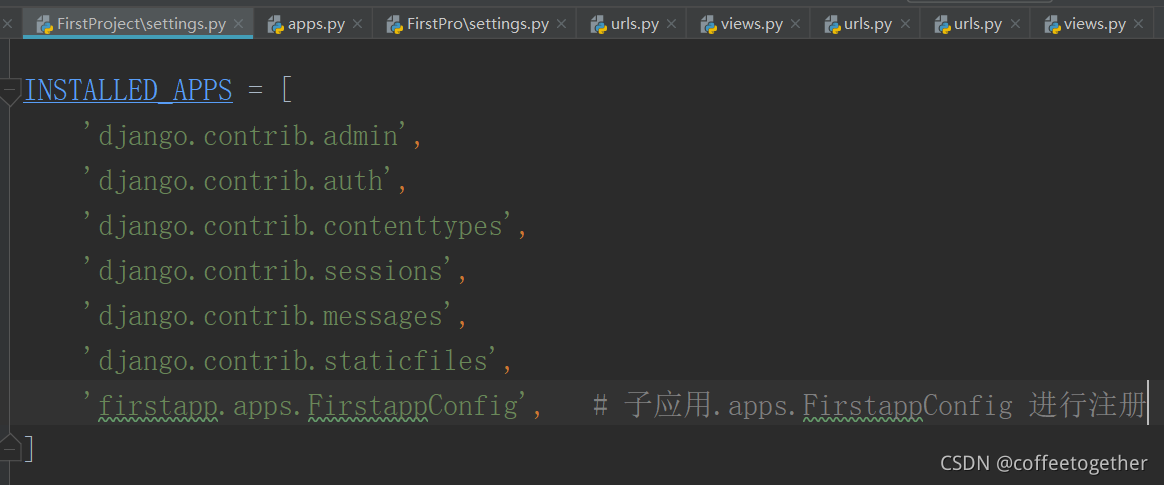Switch to the rightmost views.py tab
The width and height of the screenshot is (1164, 485).
(x=1094, y=24)
